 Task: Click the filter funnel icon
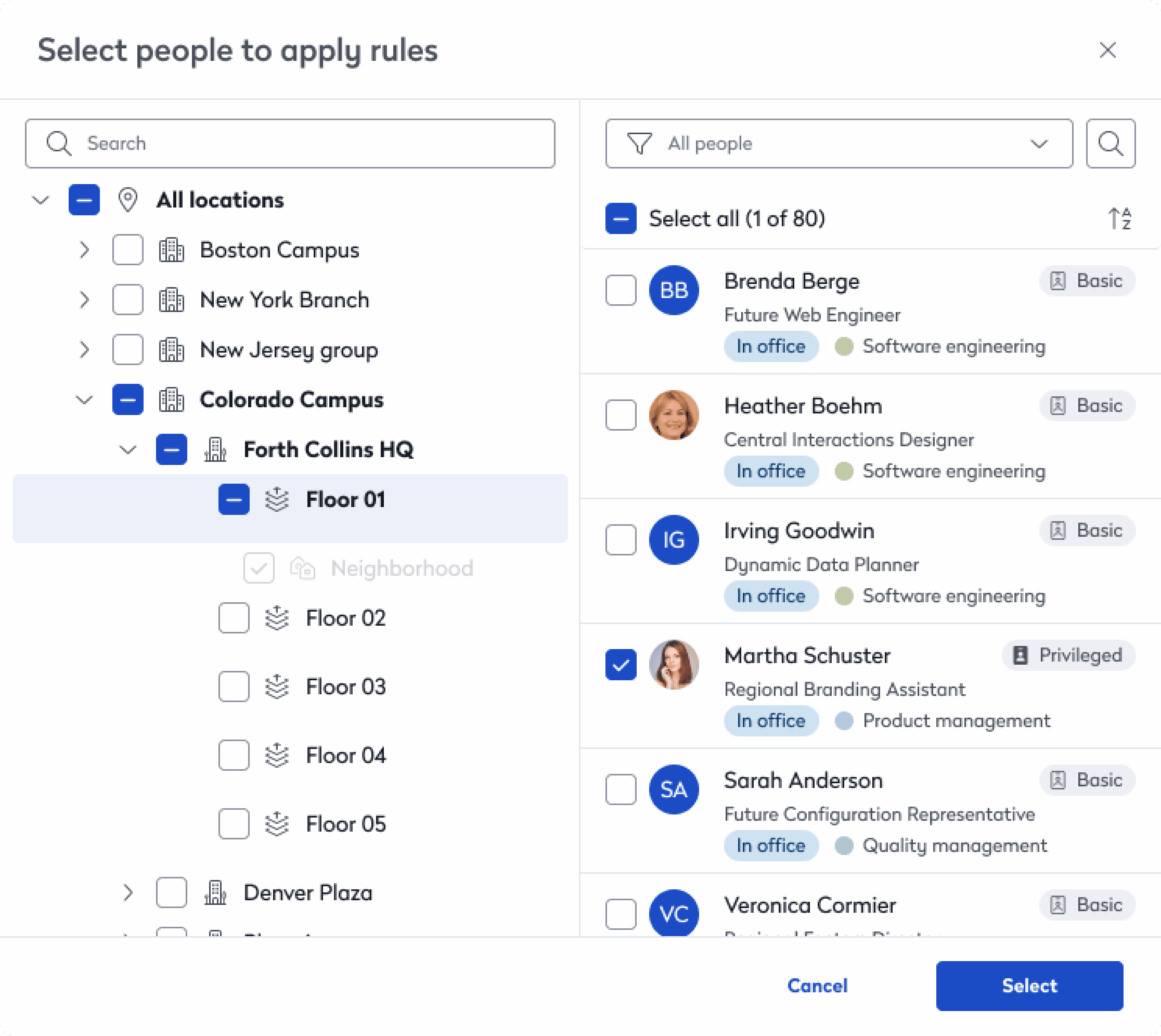639,144
